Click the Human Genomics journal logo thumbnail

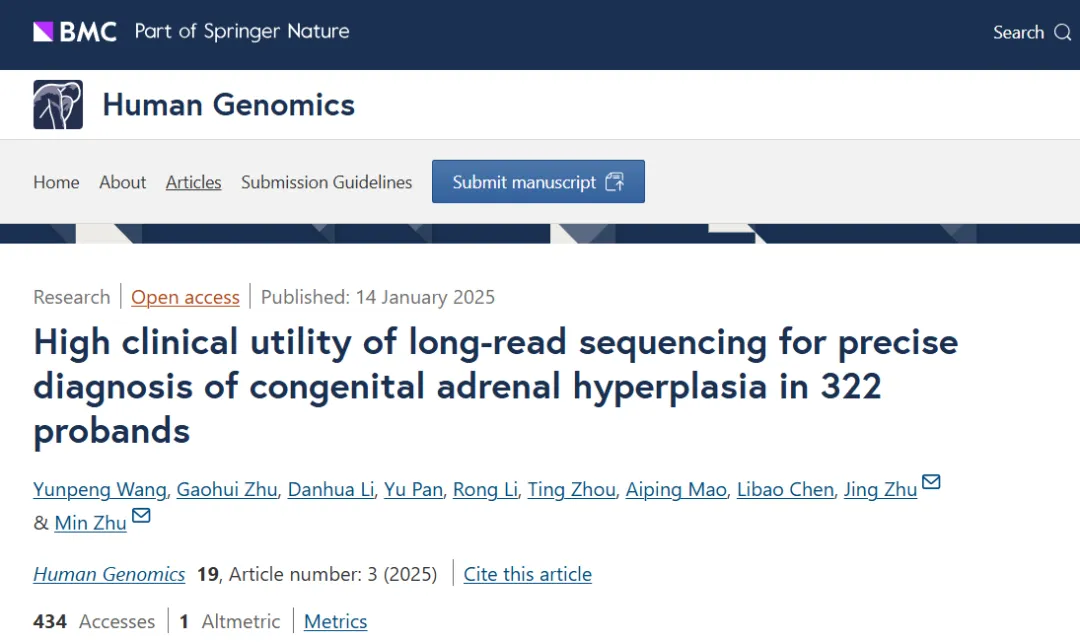pyautogui.click(x=58, y=105)
